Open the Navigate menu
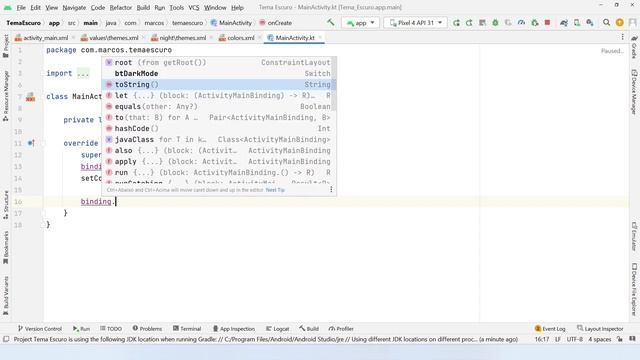640x360 pixels. coord(74,7)
